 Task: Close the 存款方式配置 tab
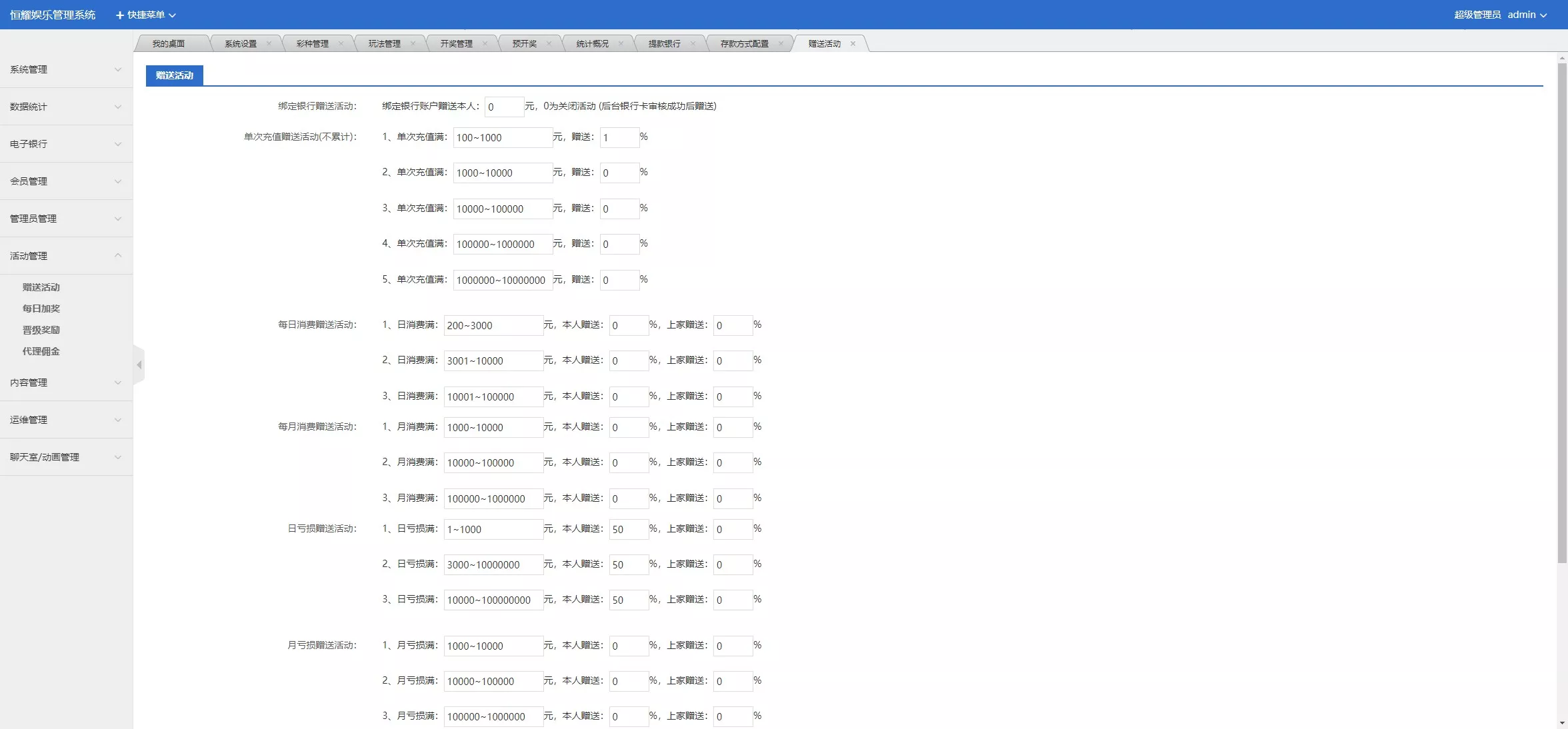[781, 44]
